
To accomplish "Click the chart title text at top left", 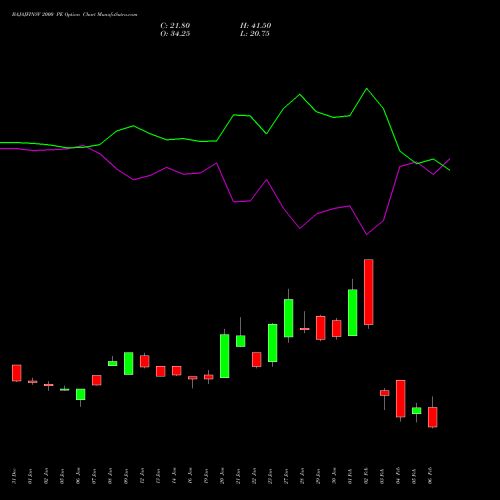I will coord(74,15).
